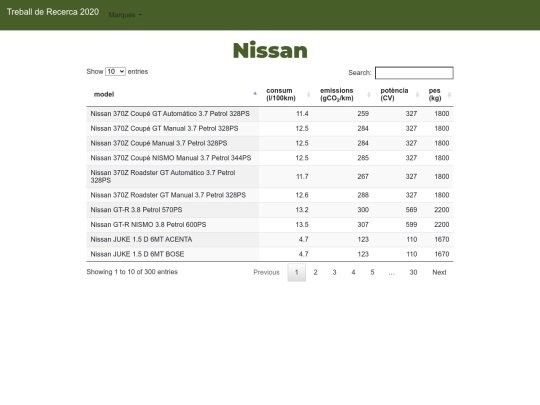Go to pagination page 3
The image size is (540, 405).
pos(334,272)
